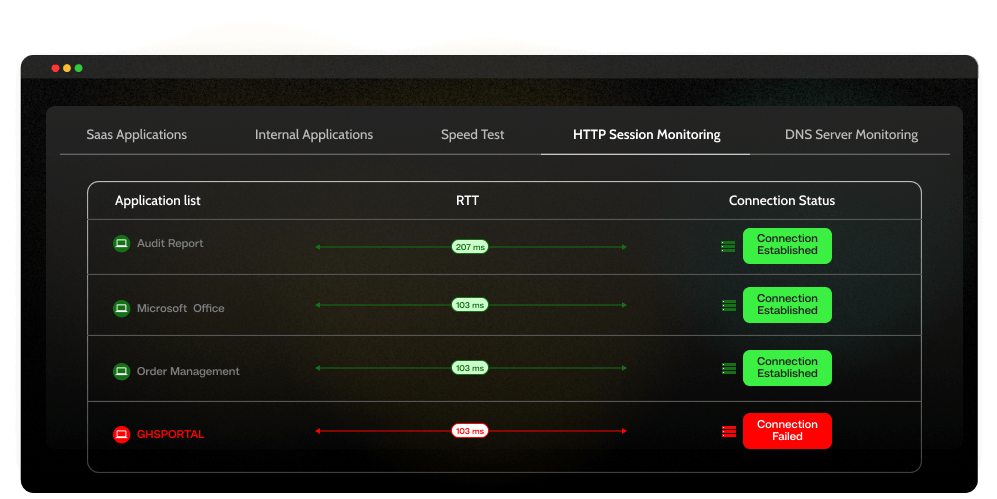Click the red GHSPORTAL laptop icon
The image size is (997, 499).
121,434
